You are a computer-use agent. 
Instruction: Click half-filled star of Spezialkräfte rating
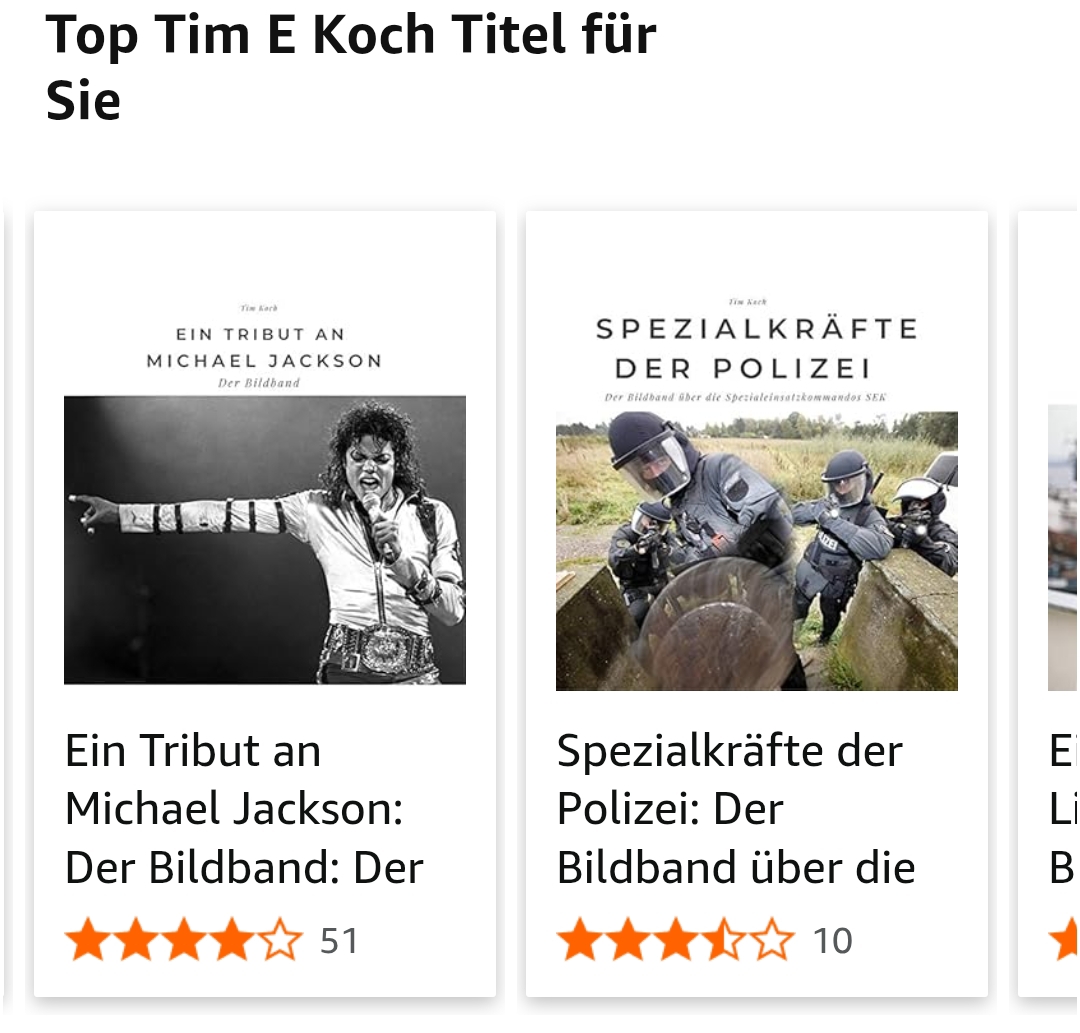point(723,941)
